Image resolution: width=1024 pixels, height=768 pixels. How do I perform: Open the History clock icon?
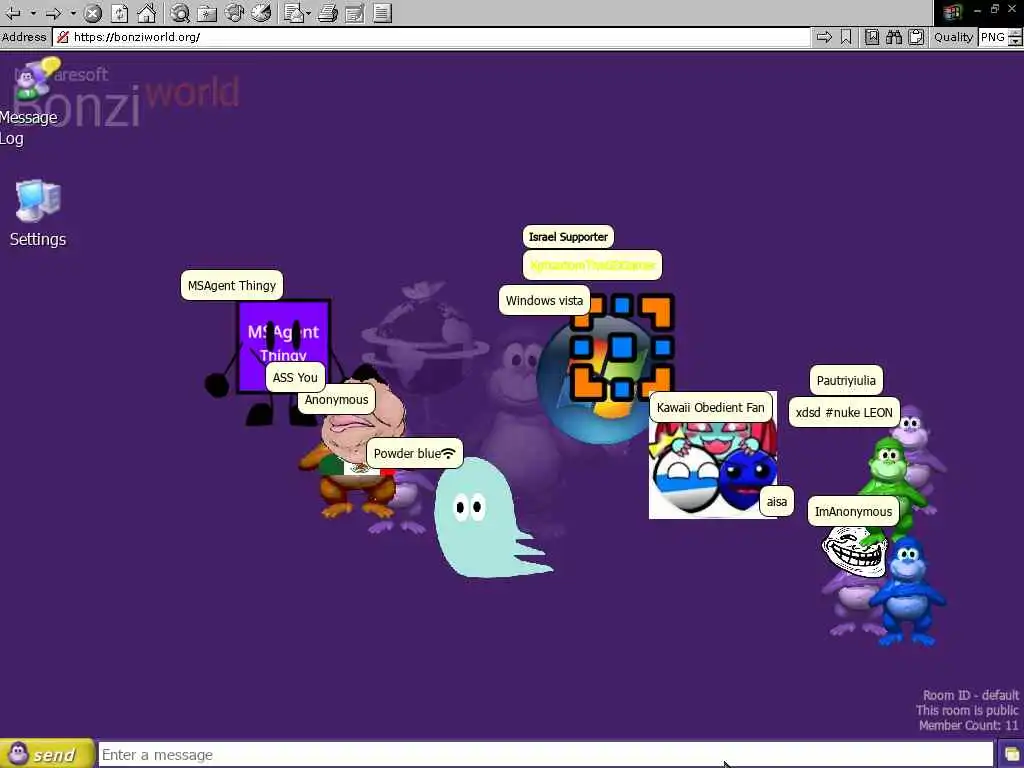(261, 12)
